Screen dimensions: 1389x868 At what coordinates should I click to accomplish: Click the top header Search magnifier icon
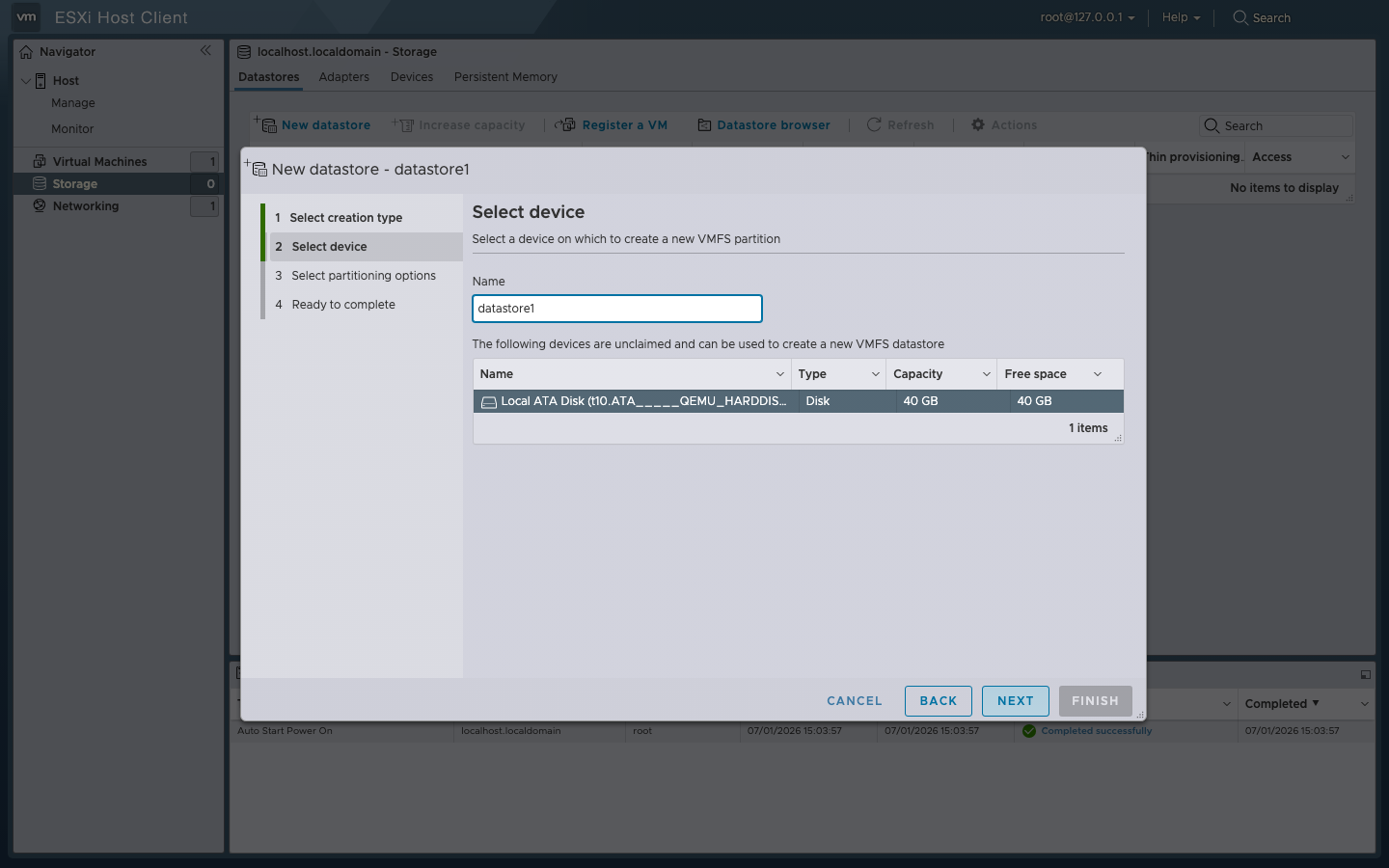coord(1240,17)
